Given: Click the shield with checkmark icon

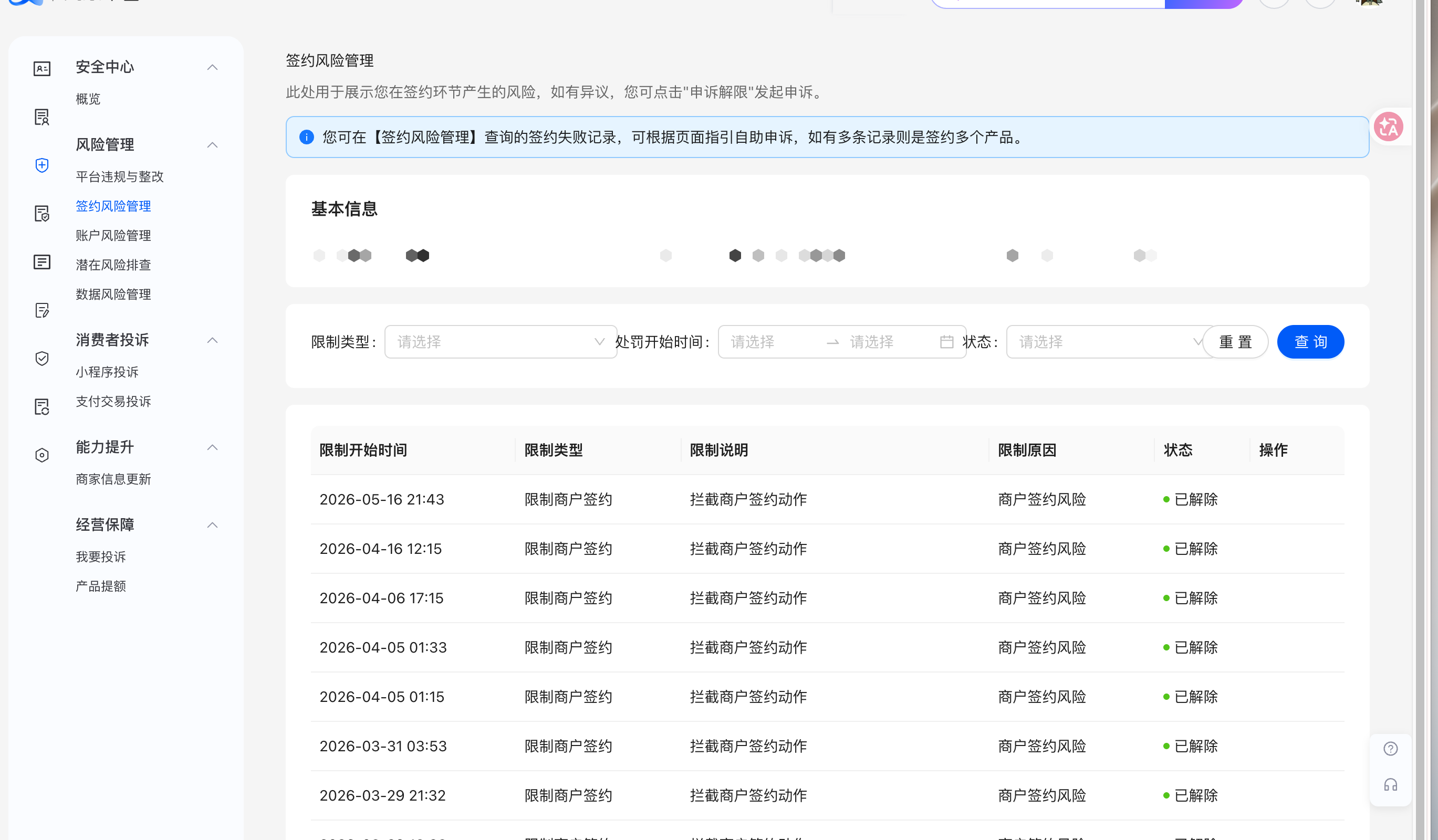Looking at the screenshot, I should (x=41, y=358).
